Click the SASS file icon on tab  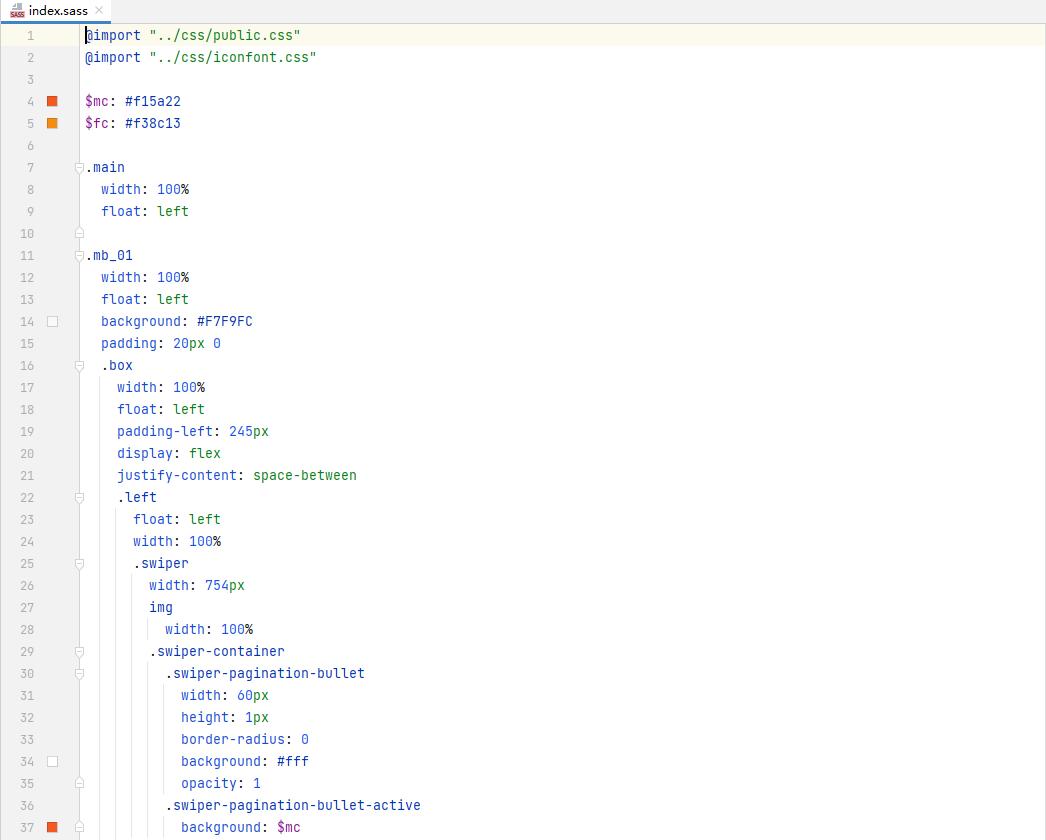(17, 11)
